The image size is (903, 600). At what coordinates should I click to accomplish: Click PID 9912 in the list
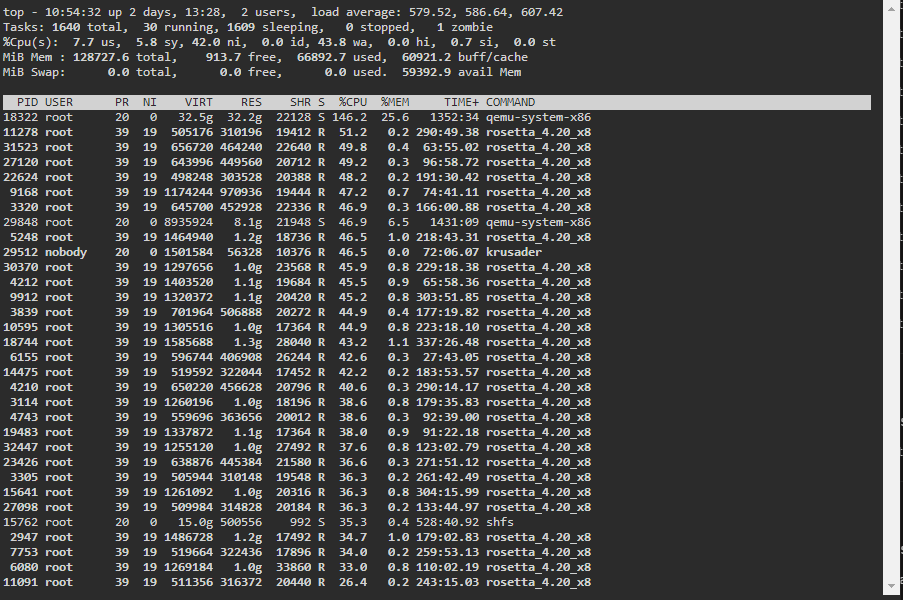tap(24, 297)
